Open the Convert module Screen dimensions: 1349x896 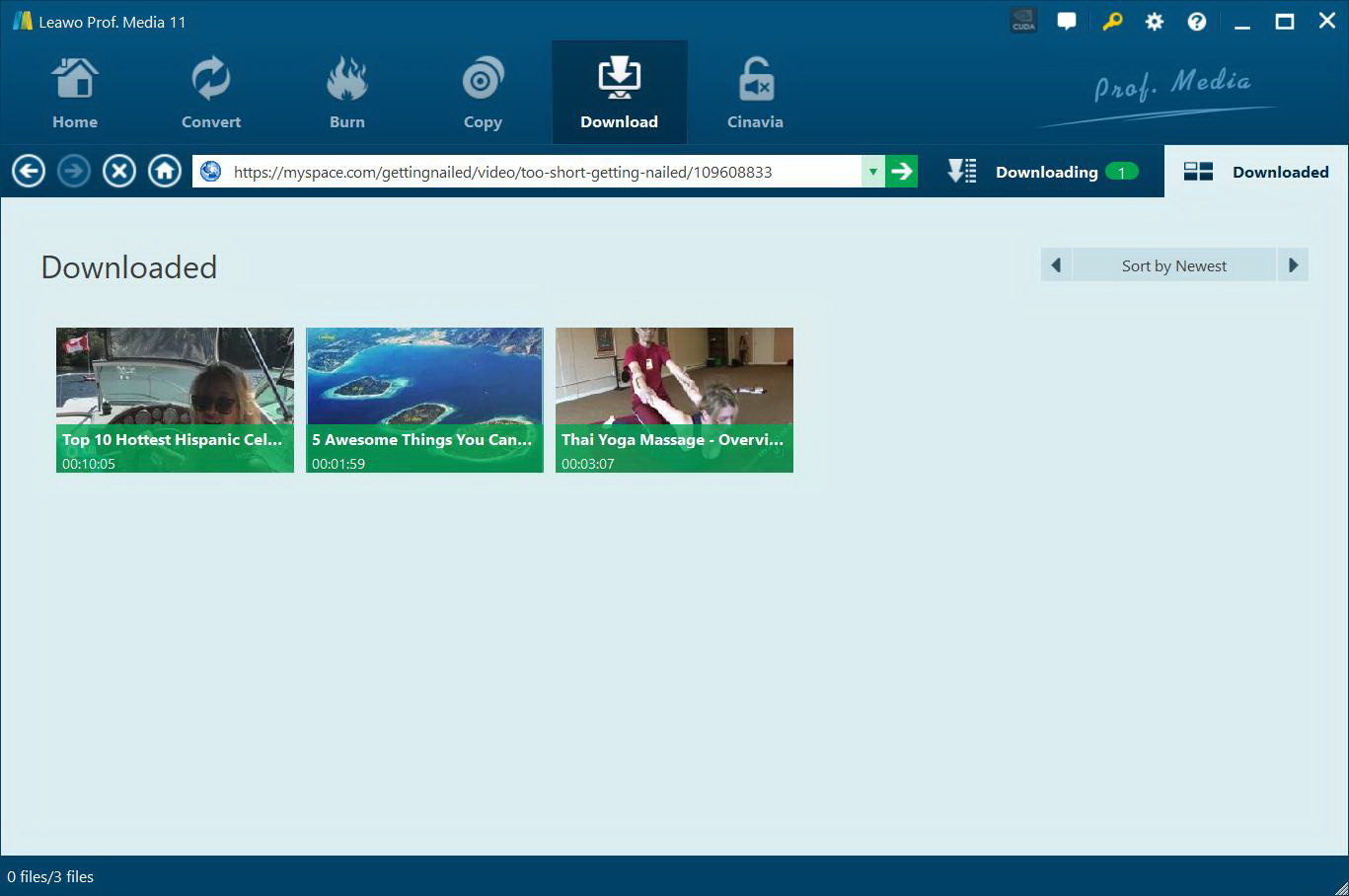210,92
